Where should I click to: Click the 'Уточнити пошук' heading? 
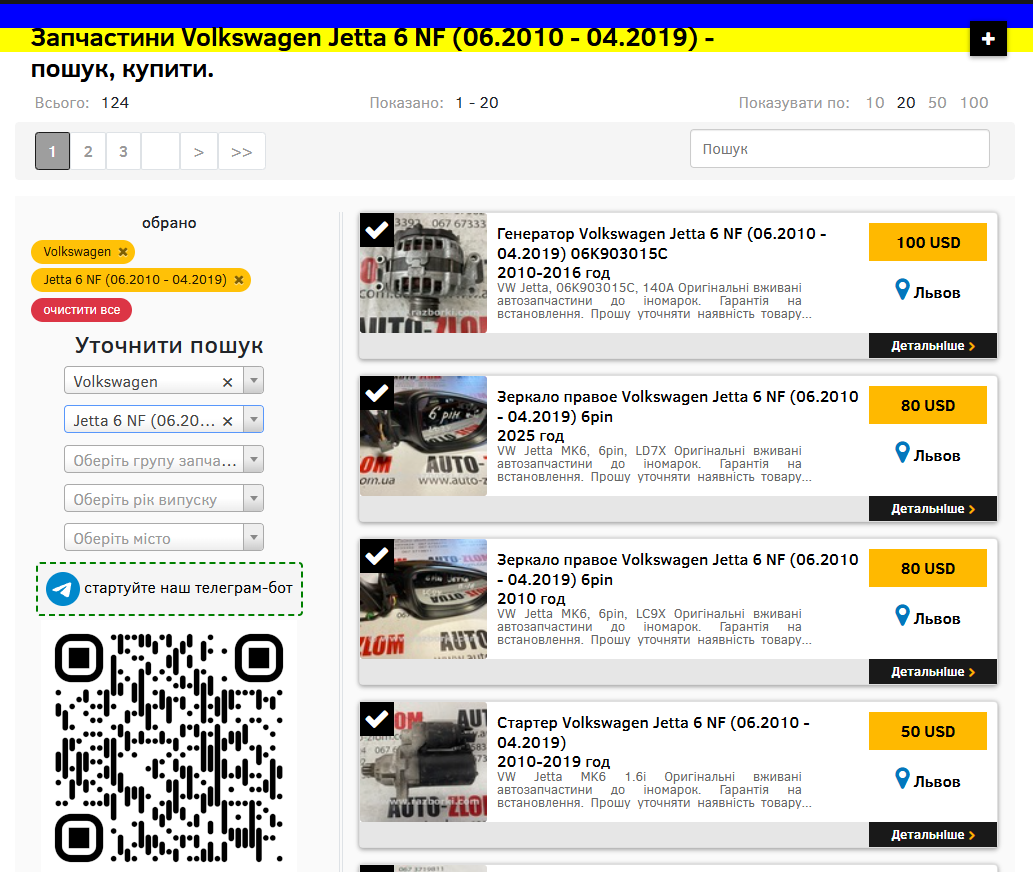[169, 345]
